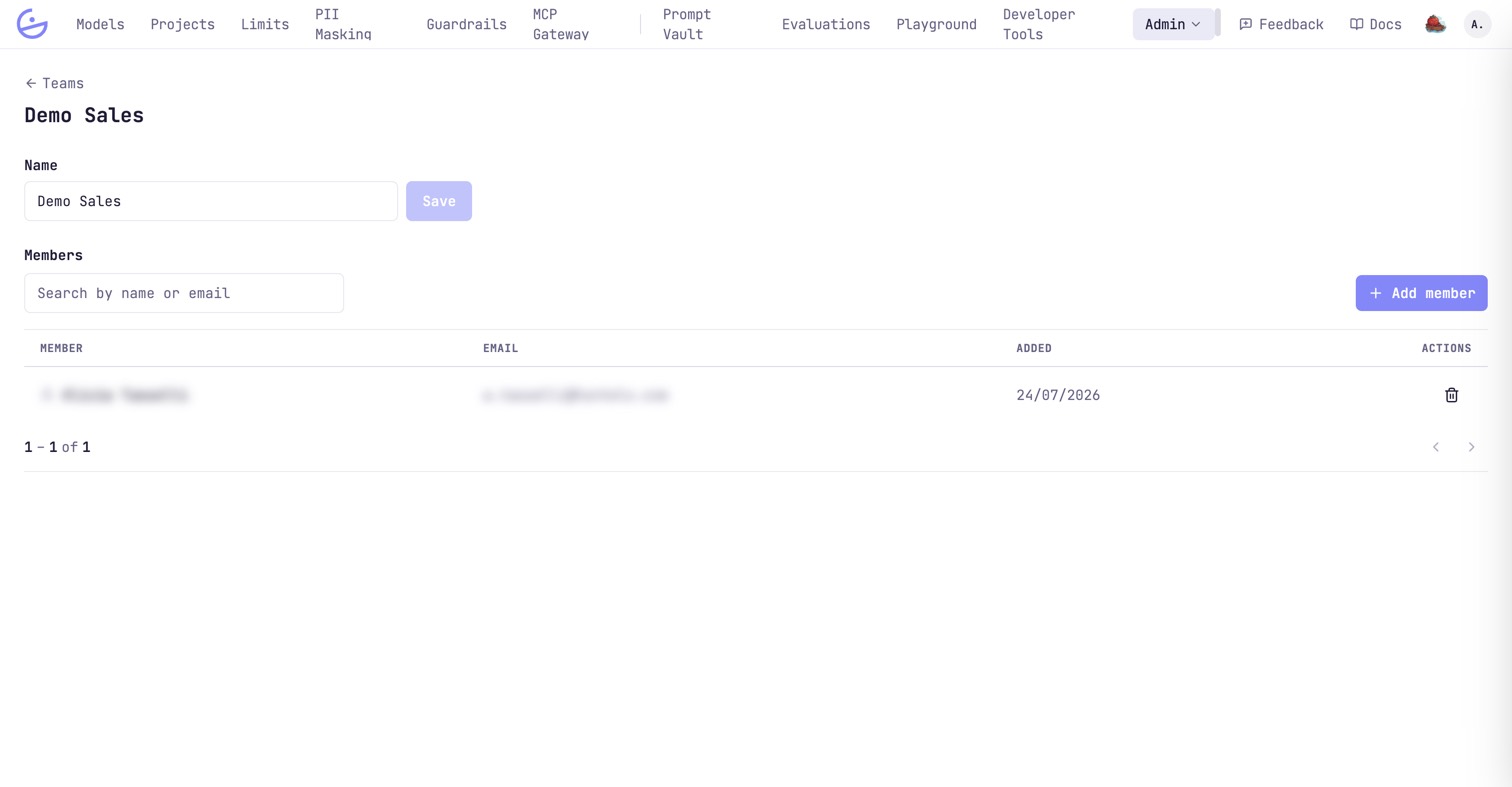Navigate to Projects
The width and height of the screenshot is (1512, 787).
tap(183, 24)
